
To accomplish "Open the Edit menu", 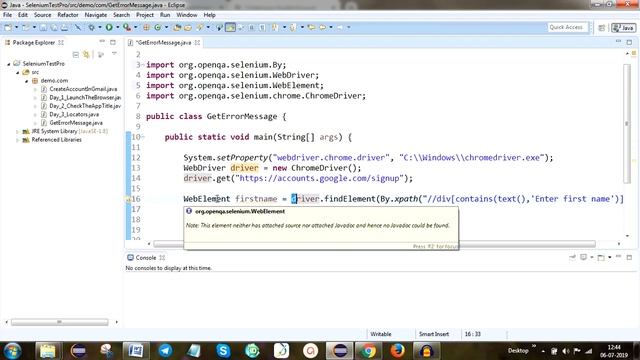I will [x=23, y=15].
